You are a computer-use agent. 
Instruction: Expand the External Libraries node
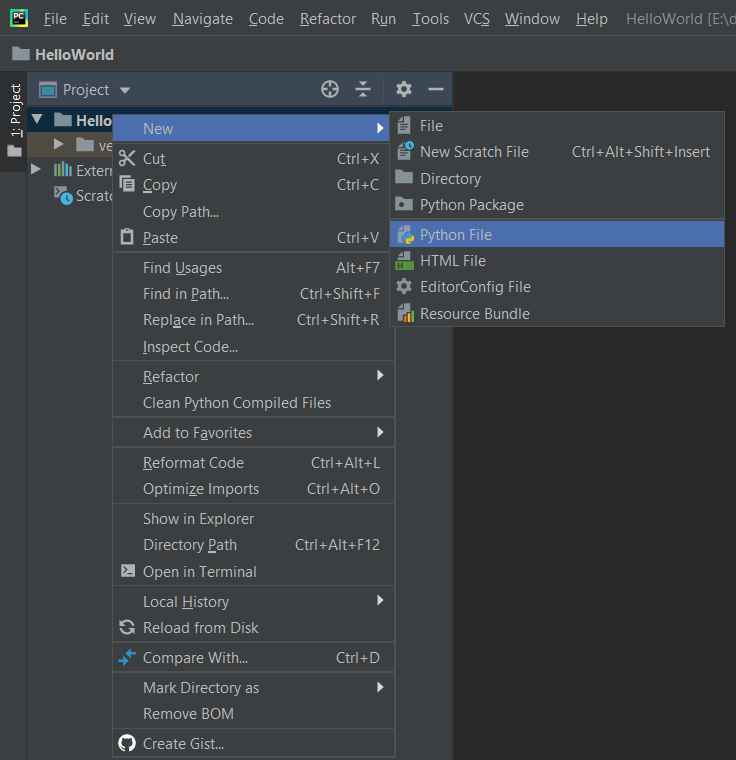[35, 169]
